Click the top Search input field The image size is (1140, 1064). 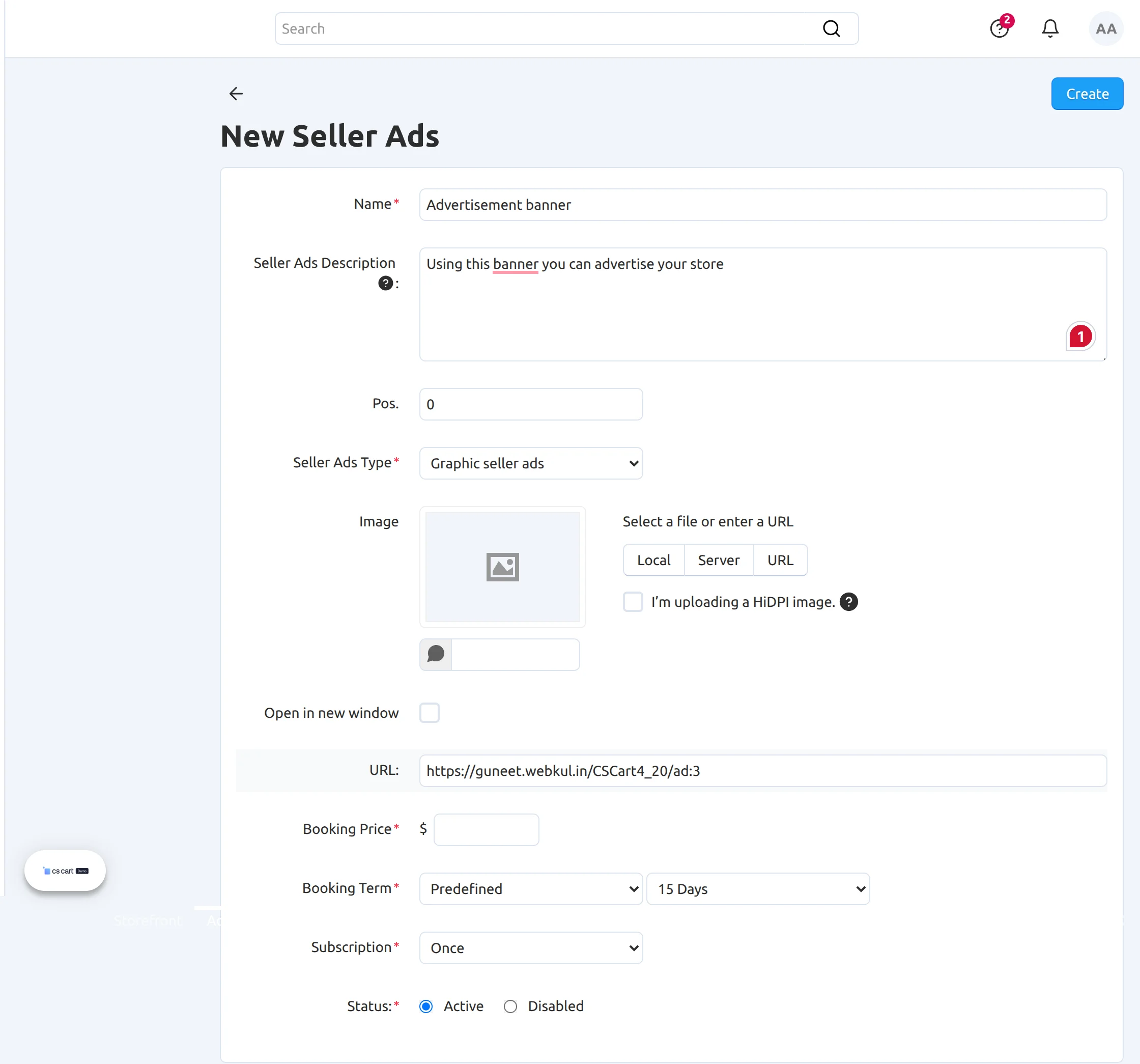point(566,29)
